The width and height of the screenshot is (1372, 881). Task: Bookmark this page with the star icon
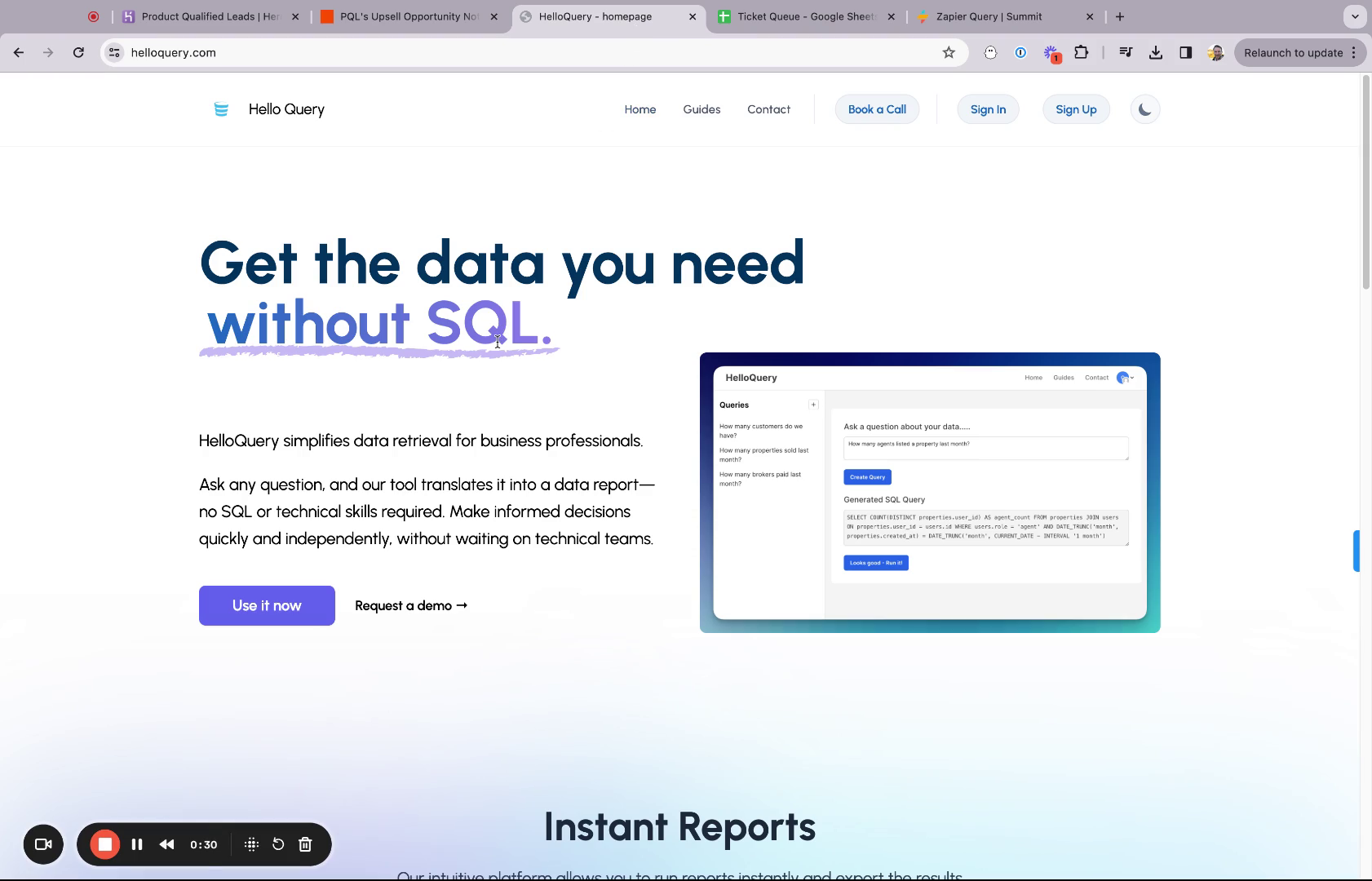click(x=949, y=52)
